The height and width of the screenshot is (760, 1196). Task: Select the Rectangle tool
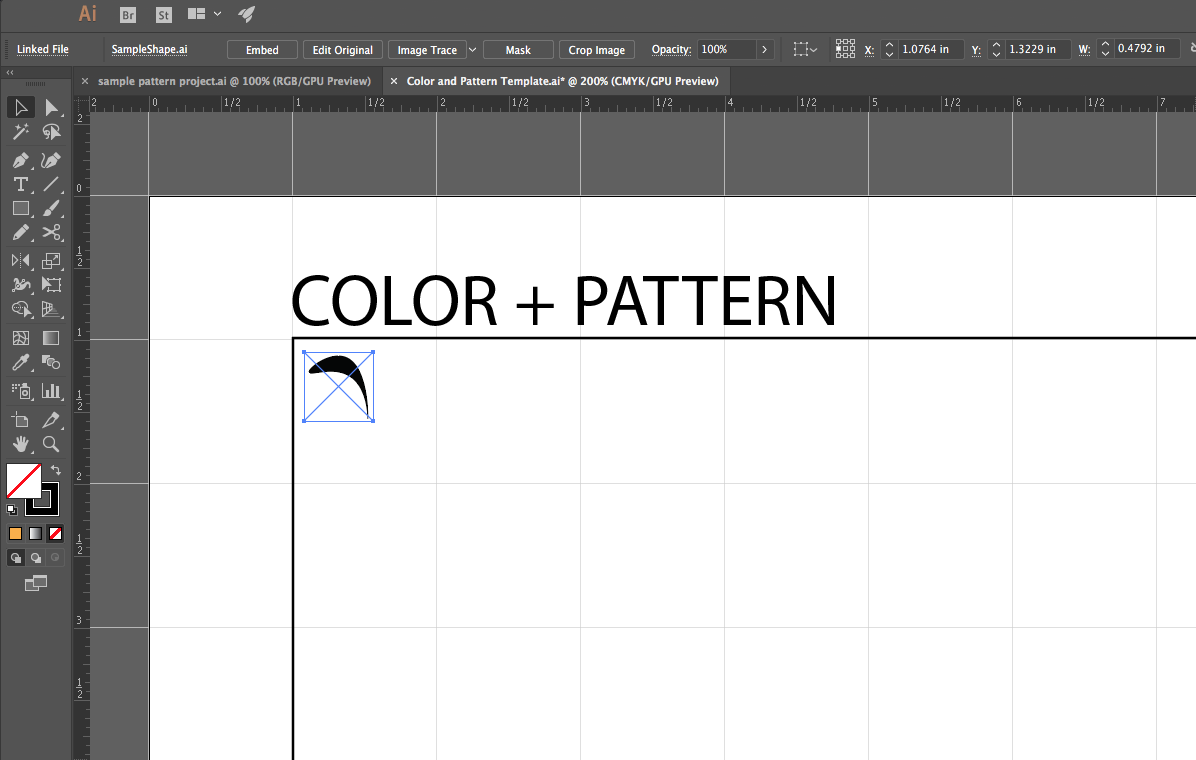[21, 208]
